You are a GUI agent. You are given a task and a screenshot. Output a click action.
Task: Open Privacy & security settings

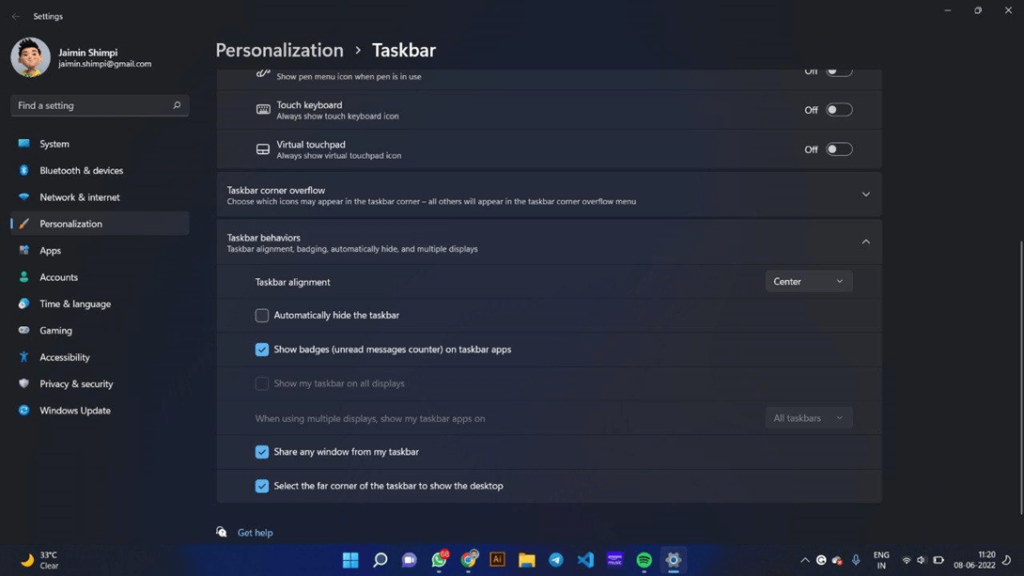click(100, 384)
